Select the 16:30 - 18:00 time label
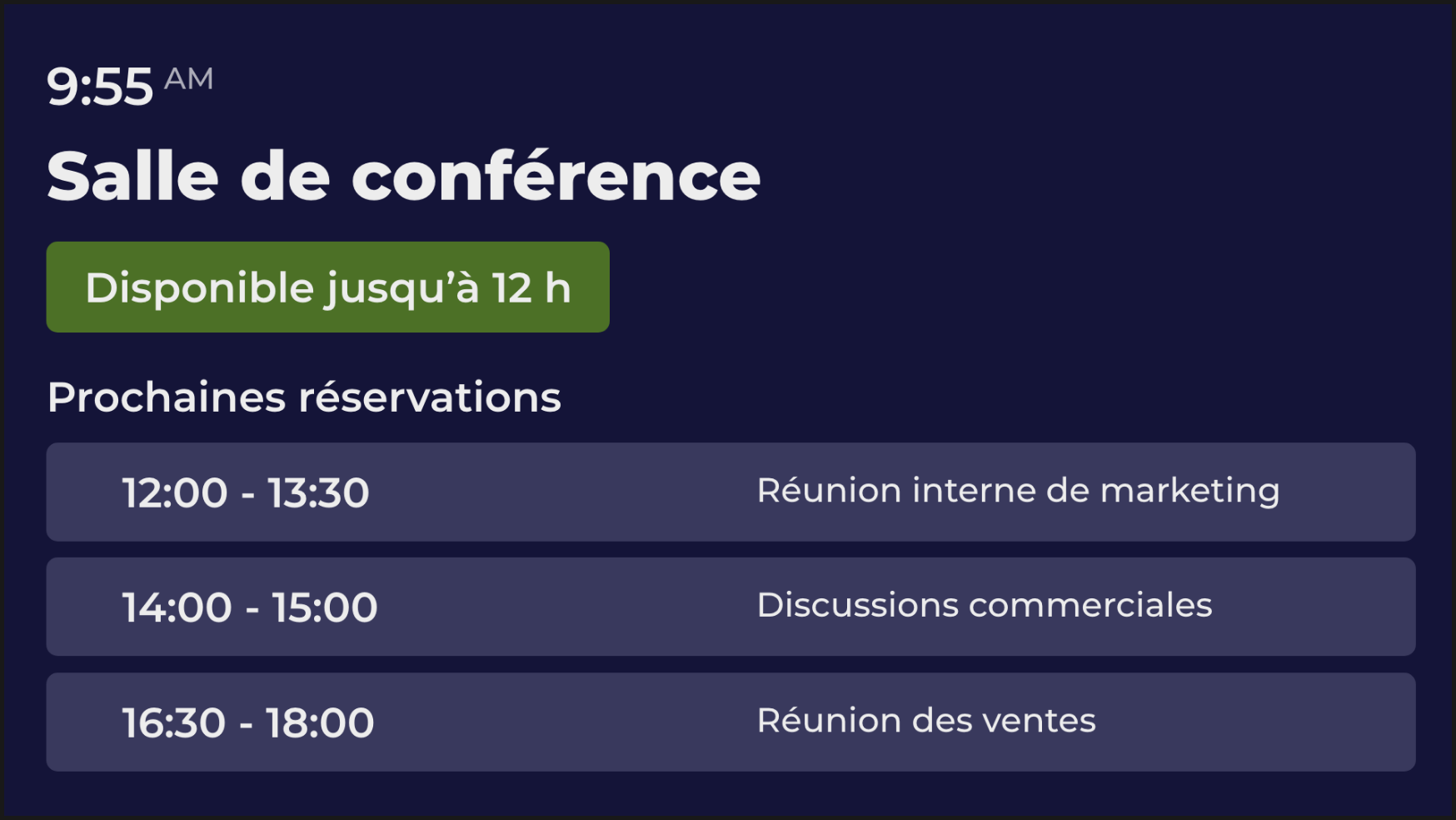 tap(247, 722)
